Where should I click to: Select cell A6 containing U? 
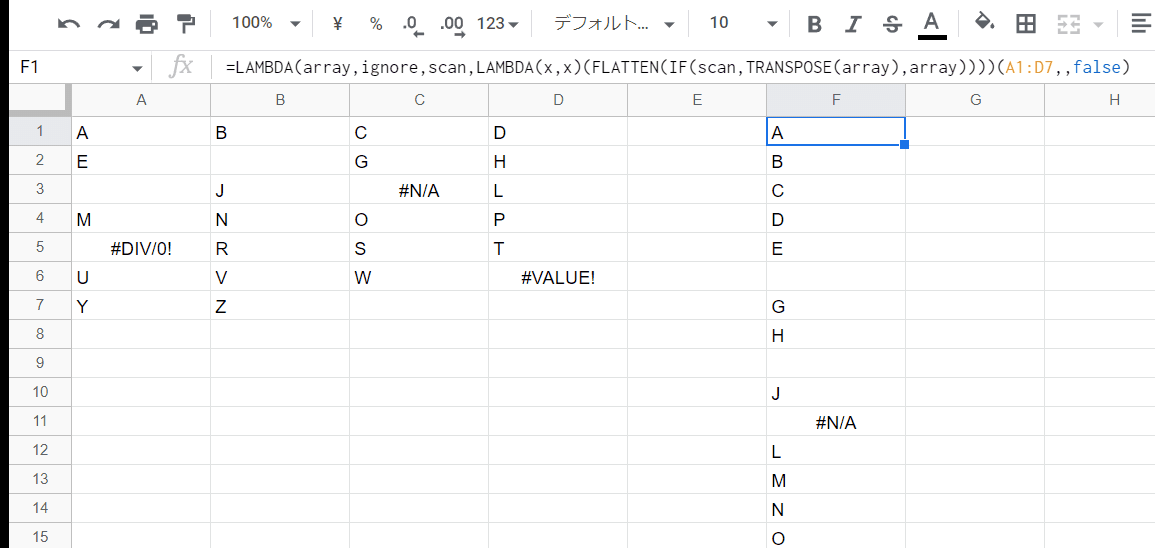[141, 276]
